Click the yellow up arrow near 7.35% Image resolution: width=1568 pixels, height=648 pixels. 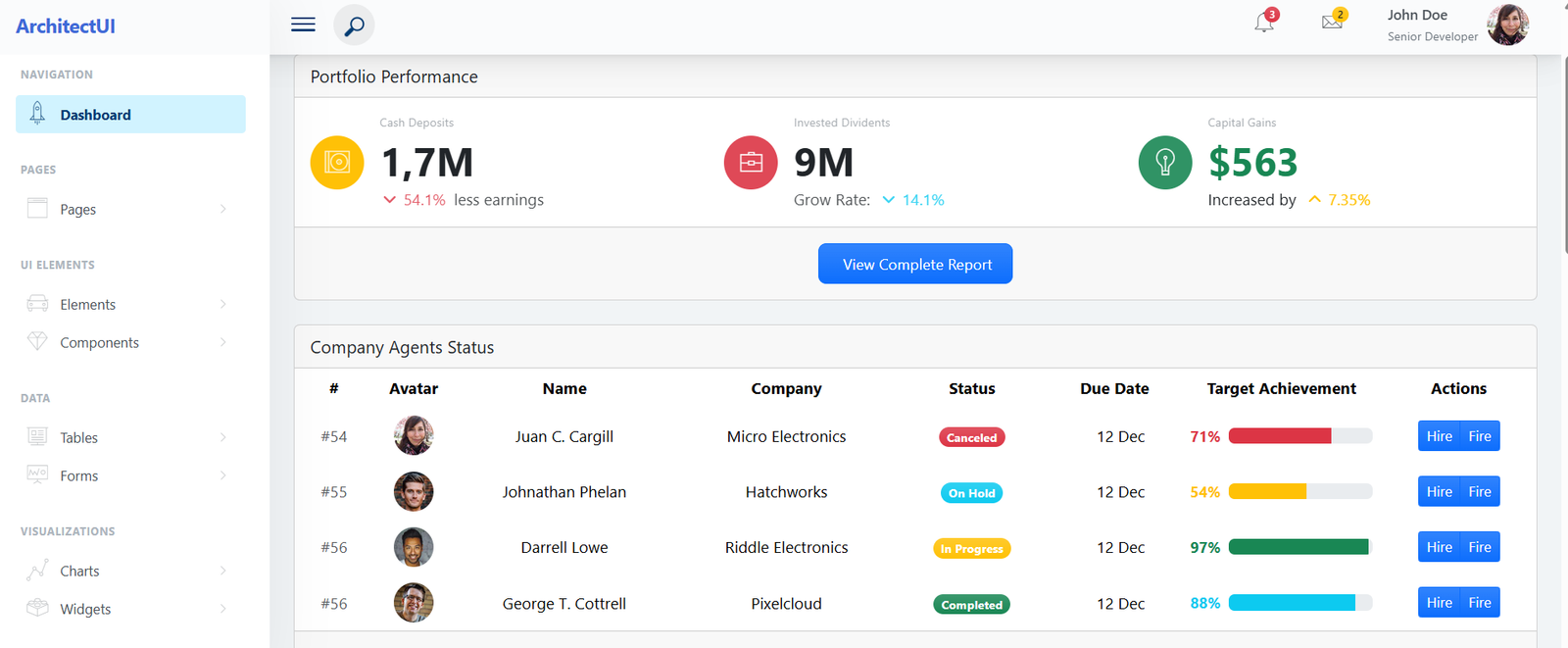point(1315,200)
